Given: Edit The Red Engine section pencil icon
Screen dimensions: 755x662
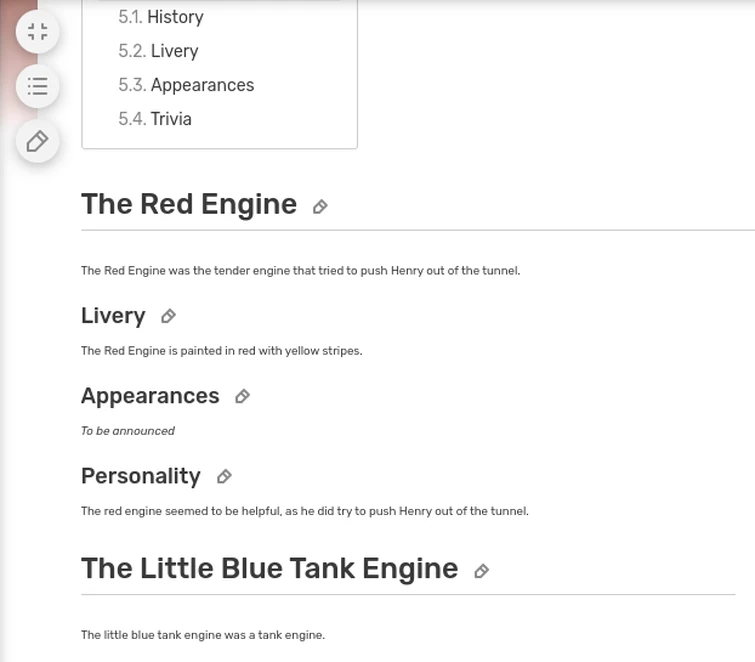Looking at the screenshot, I should click(x=320, y=207).
